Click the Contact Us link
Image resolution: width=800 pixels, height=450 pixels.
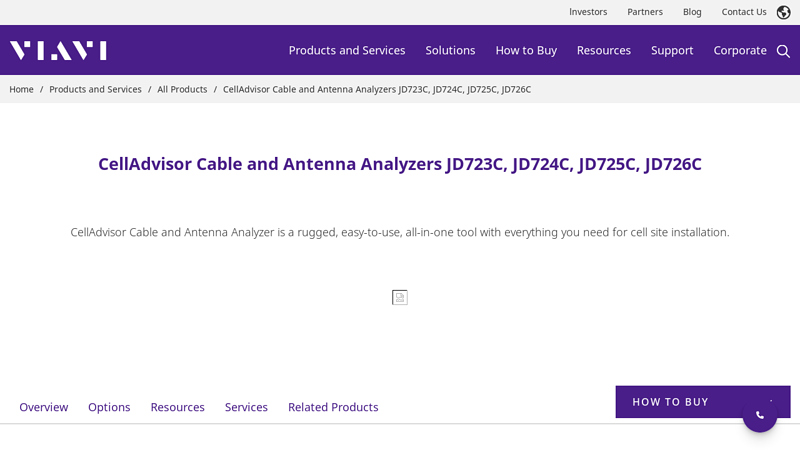744,12
